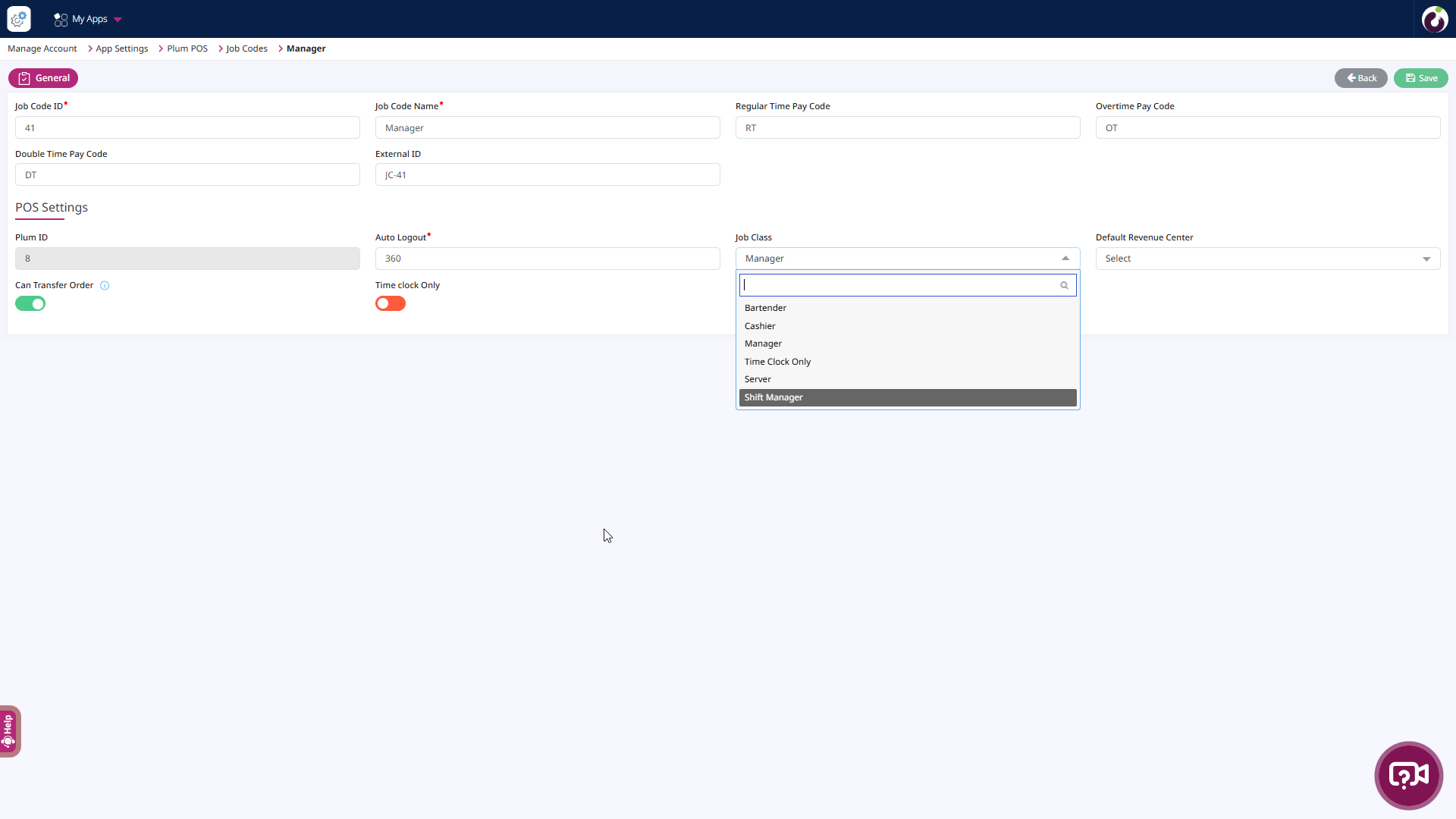
Task: Click the Back button
Action: click(1360, 78)
